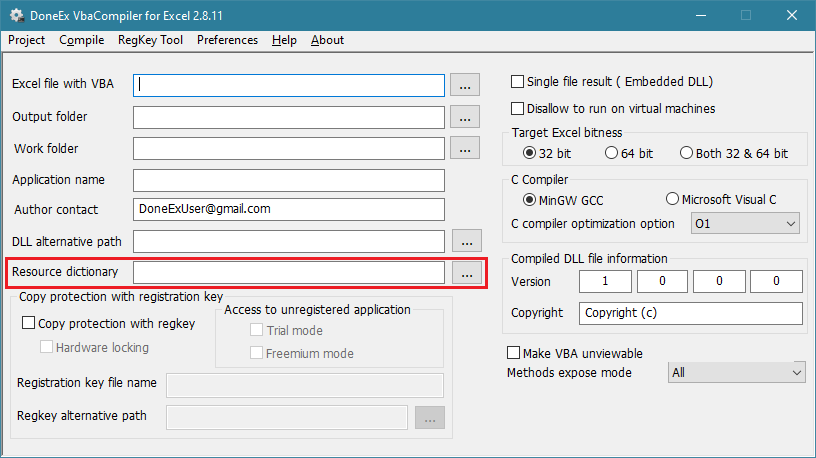Open the RegKey Tool menu
This screenshot has height=458, width=816.
150,40
